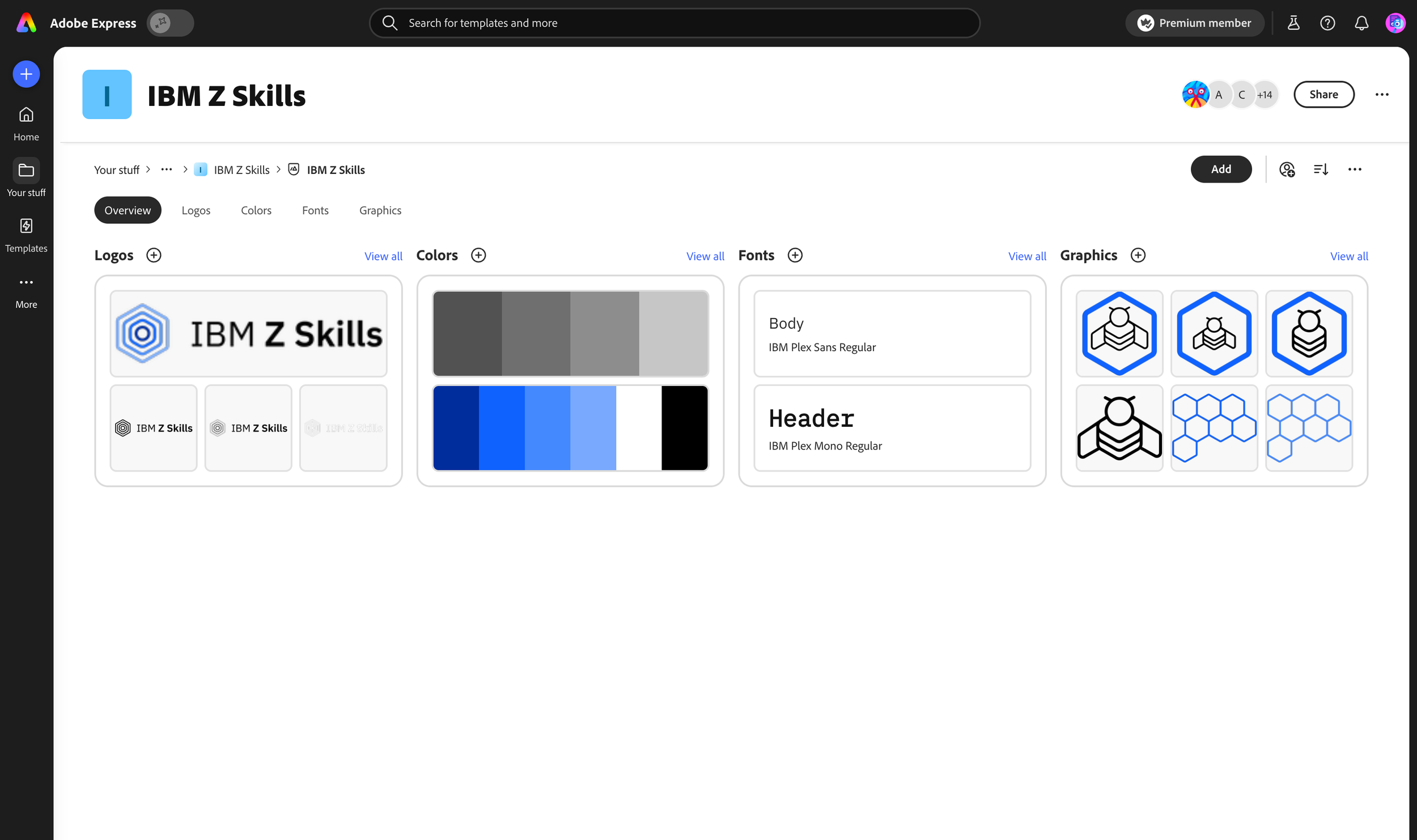Switch to the Colors tab
1417x840 pixels.
[x=256, y=210]
